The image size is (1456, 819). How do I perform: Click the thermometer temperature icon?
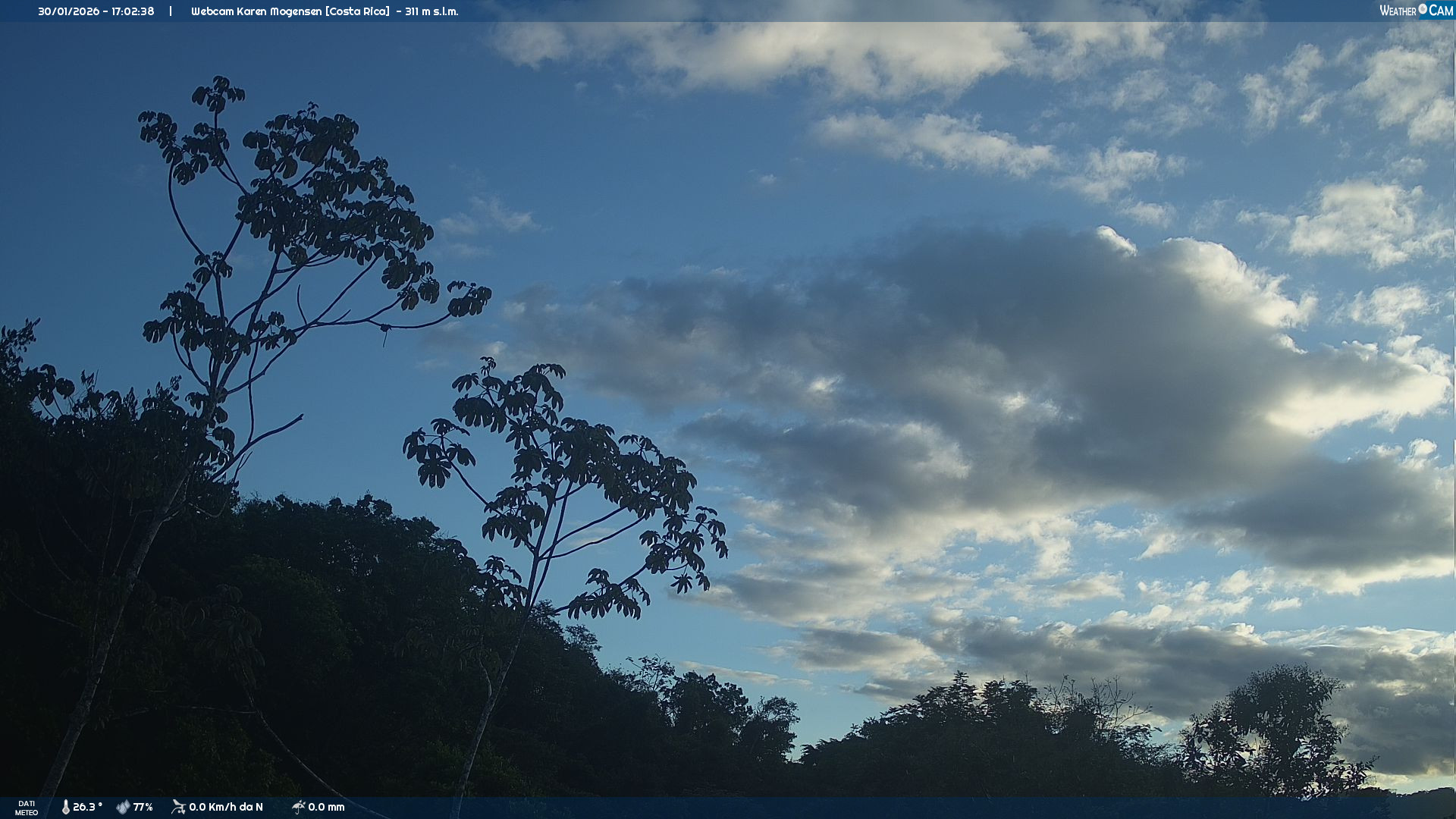(x=65, y=807)
